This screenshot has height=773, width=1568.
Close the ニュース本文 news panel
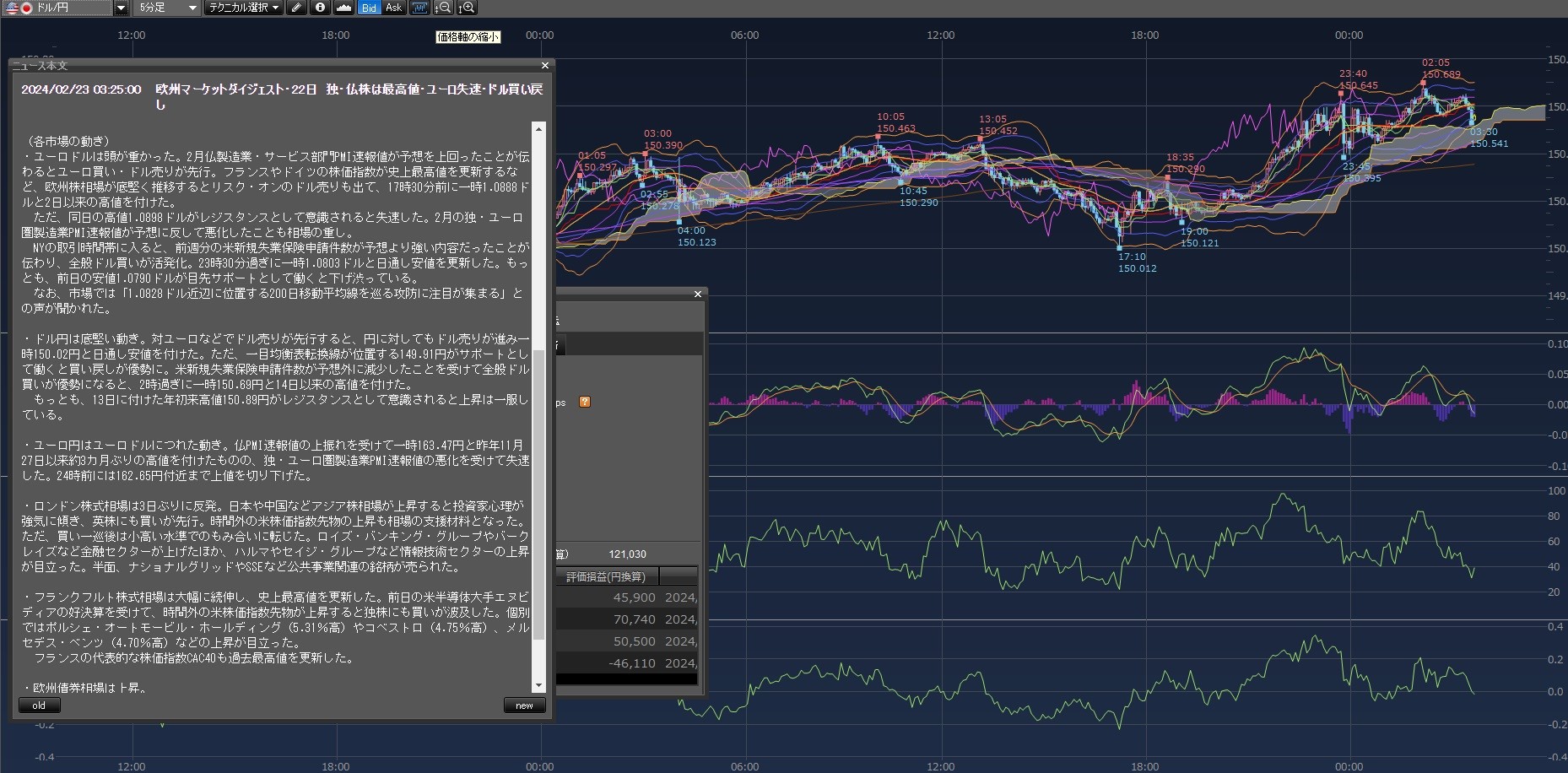click(x=544, y=65)
